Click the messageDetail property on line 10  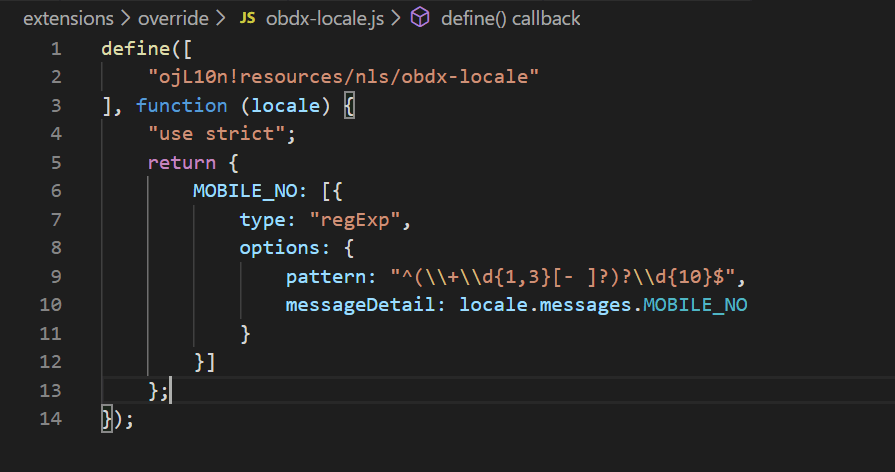tap(360, 305)
